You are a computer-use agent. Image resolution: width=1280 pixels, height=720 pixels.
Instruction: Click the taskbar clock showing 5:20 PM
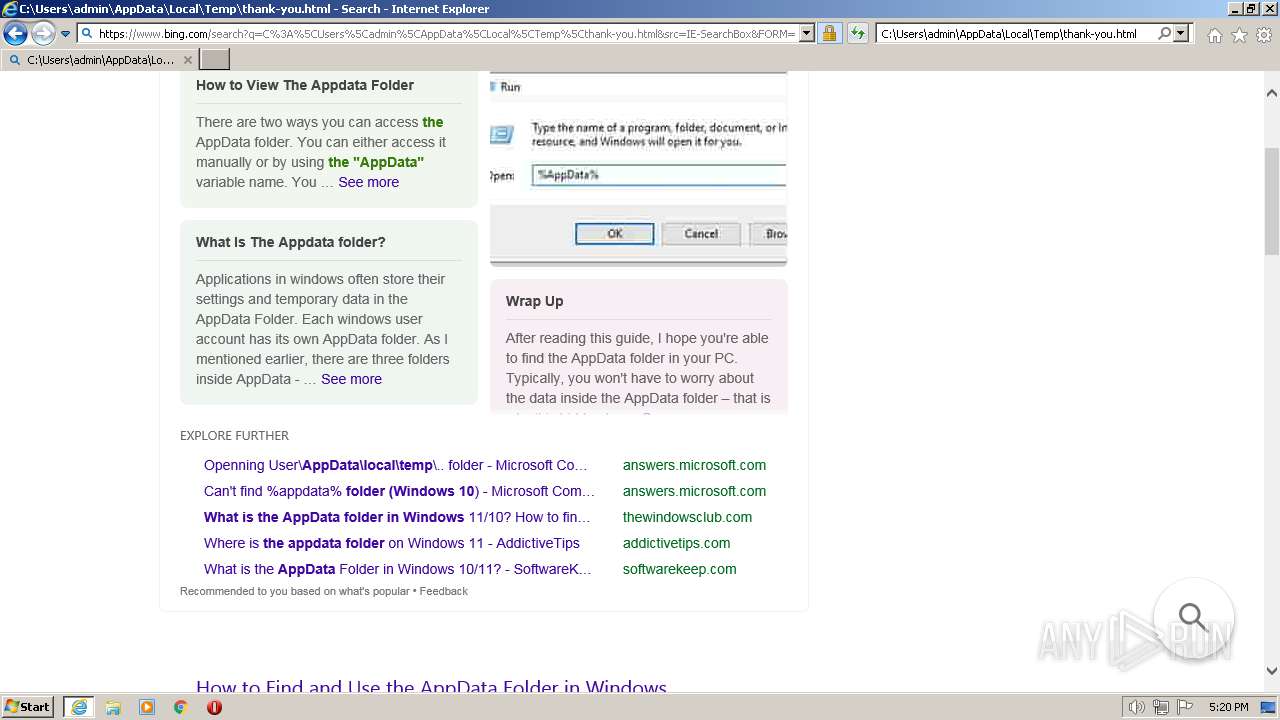point(1228,707)
